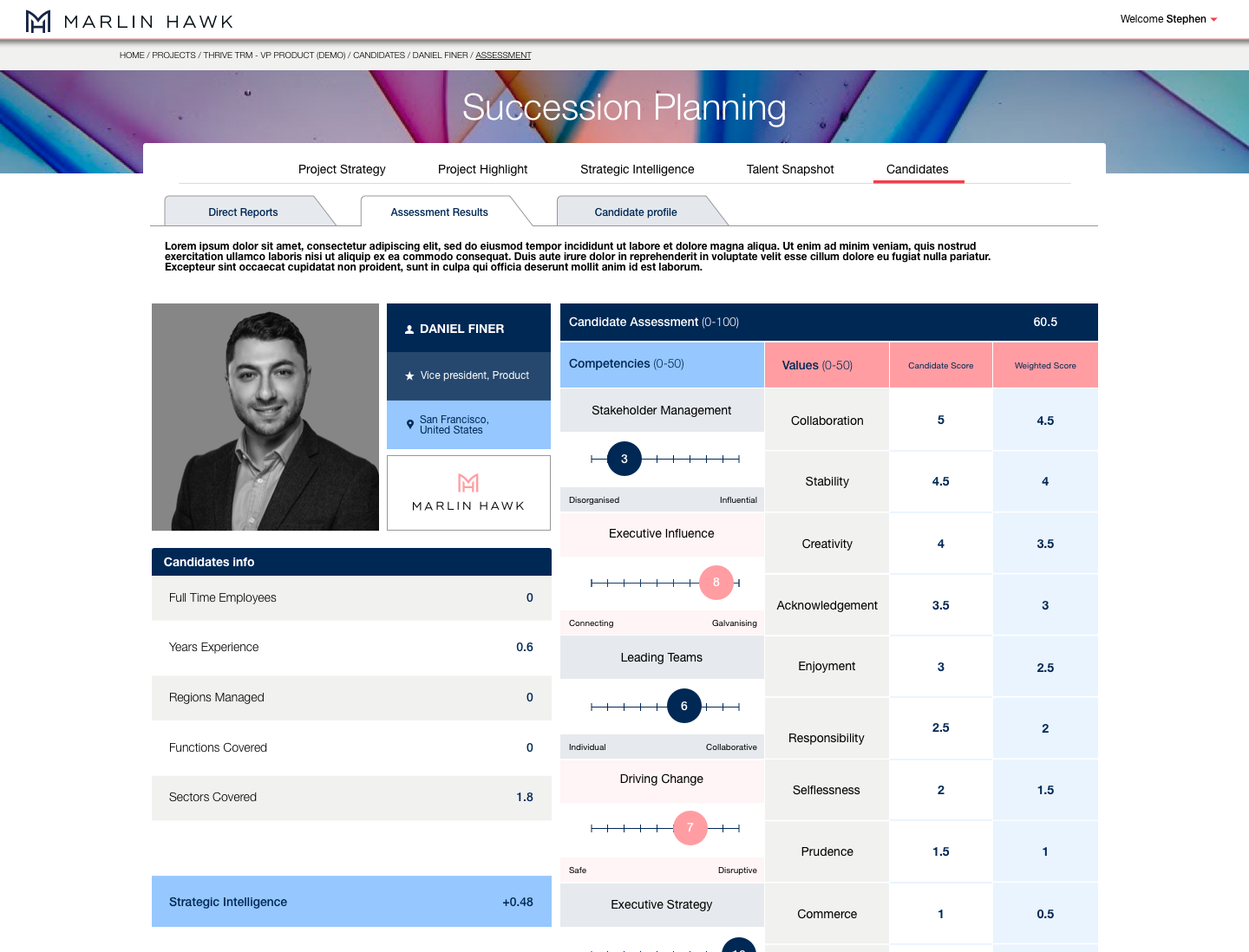The width and height of the screenshot is (1249, 952).
Task: Click Driving Change slider handle at 7
Action: pos(690,828)
